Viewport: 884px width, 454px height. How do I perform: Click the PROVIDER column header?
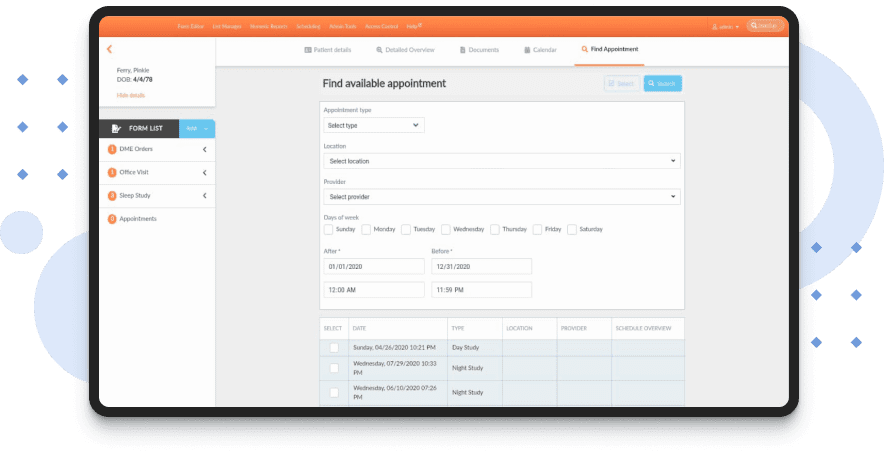pyautogui.click(x=584, y=328)
